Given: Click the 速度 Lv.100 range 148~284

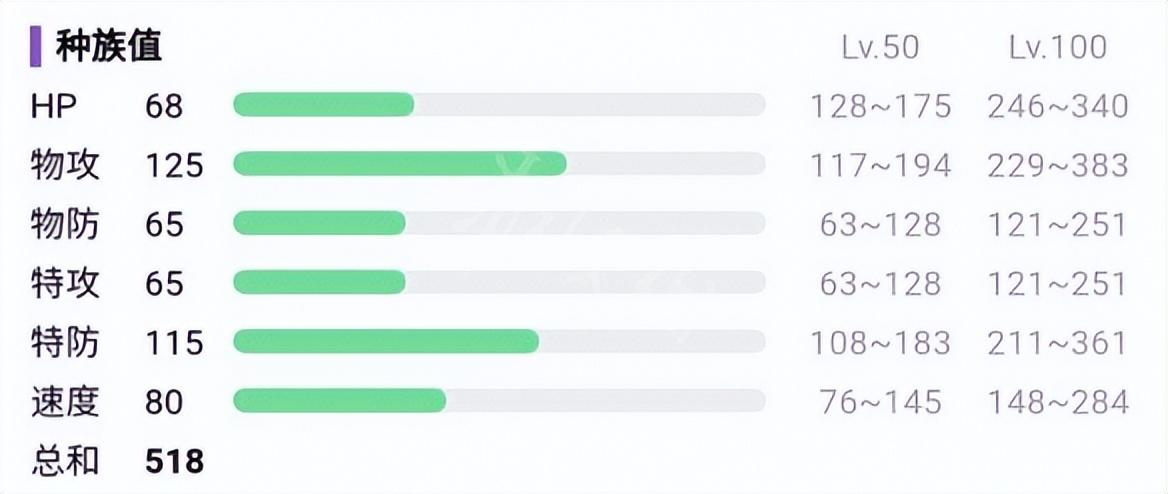Looking at the screenshot, I should (1058, 402).
